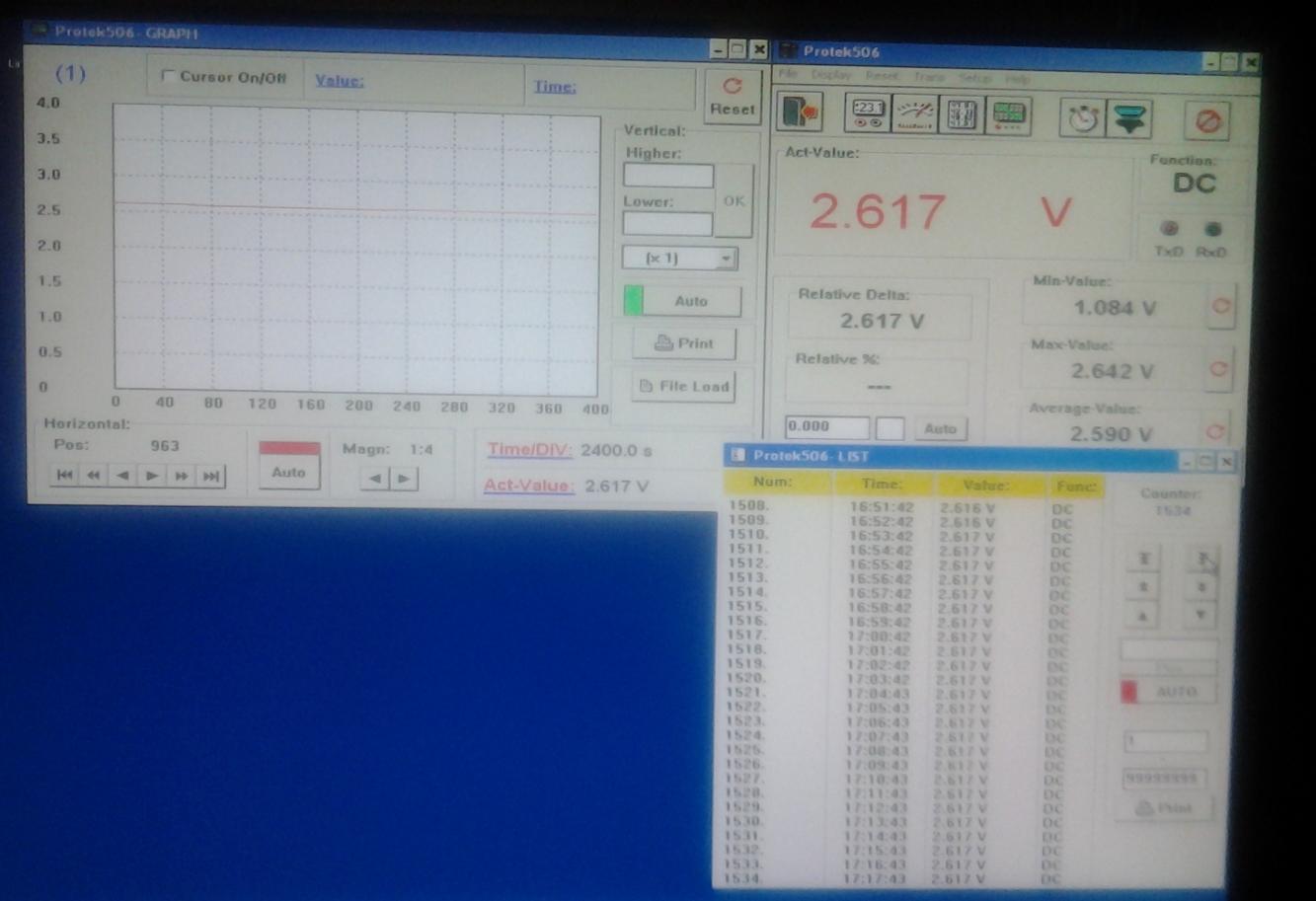Click the Auto button below Relative %

(940, 428)
